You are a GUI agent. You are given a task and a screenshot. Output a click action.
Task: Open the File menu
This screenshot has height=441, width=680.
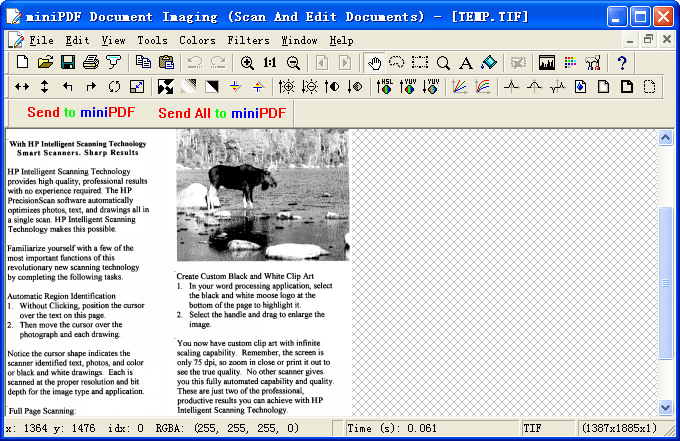42,40
